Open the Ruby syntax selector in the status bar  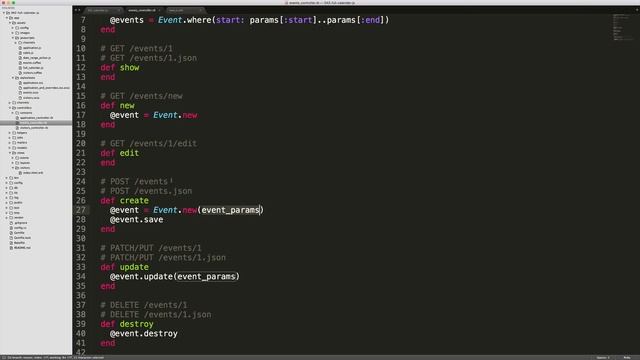627,358
